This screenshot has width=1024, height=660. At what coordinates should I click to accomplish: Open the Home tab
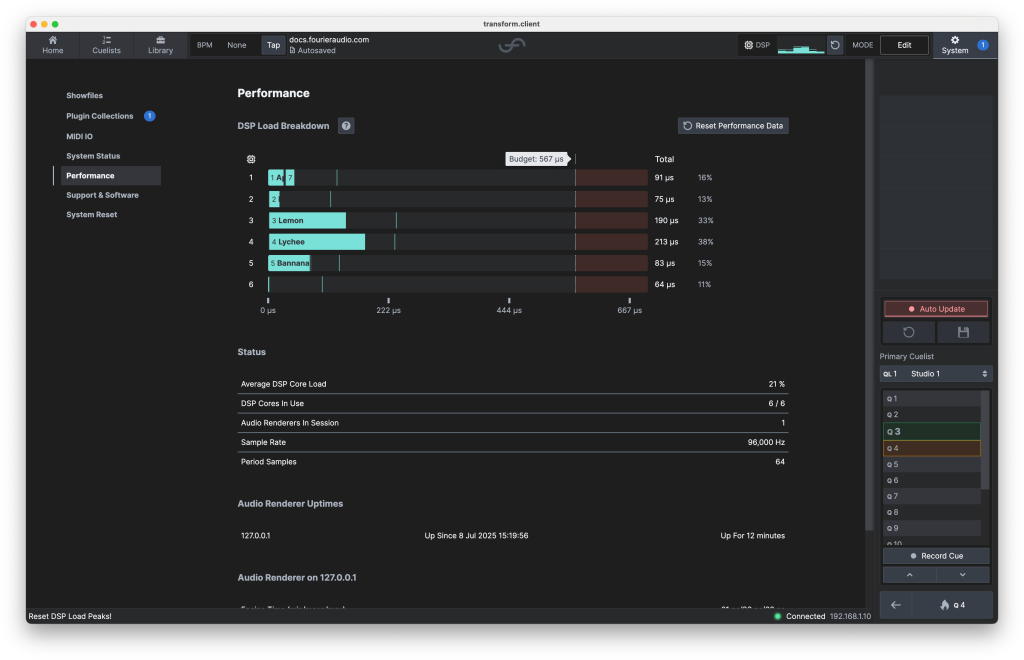(x=53, y=45)
